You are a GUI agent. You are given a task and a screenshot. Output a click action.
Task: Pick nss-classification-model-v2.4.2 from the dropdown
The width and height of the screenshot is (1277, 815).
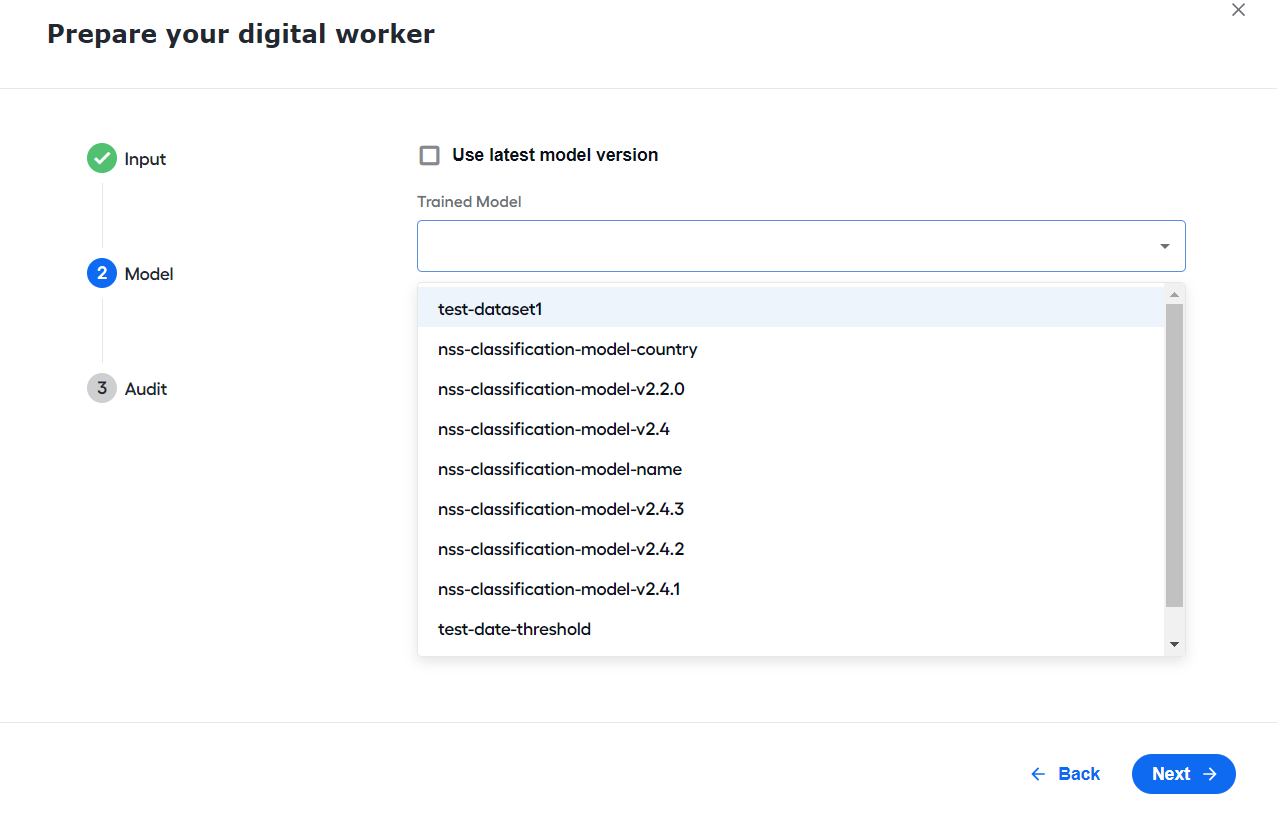[x=791, y=549]
